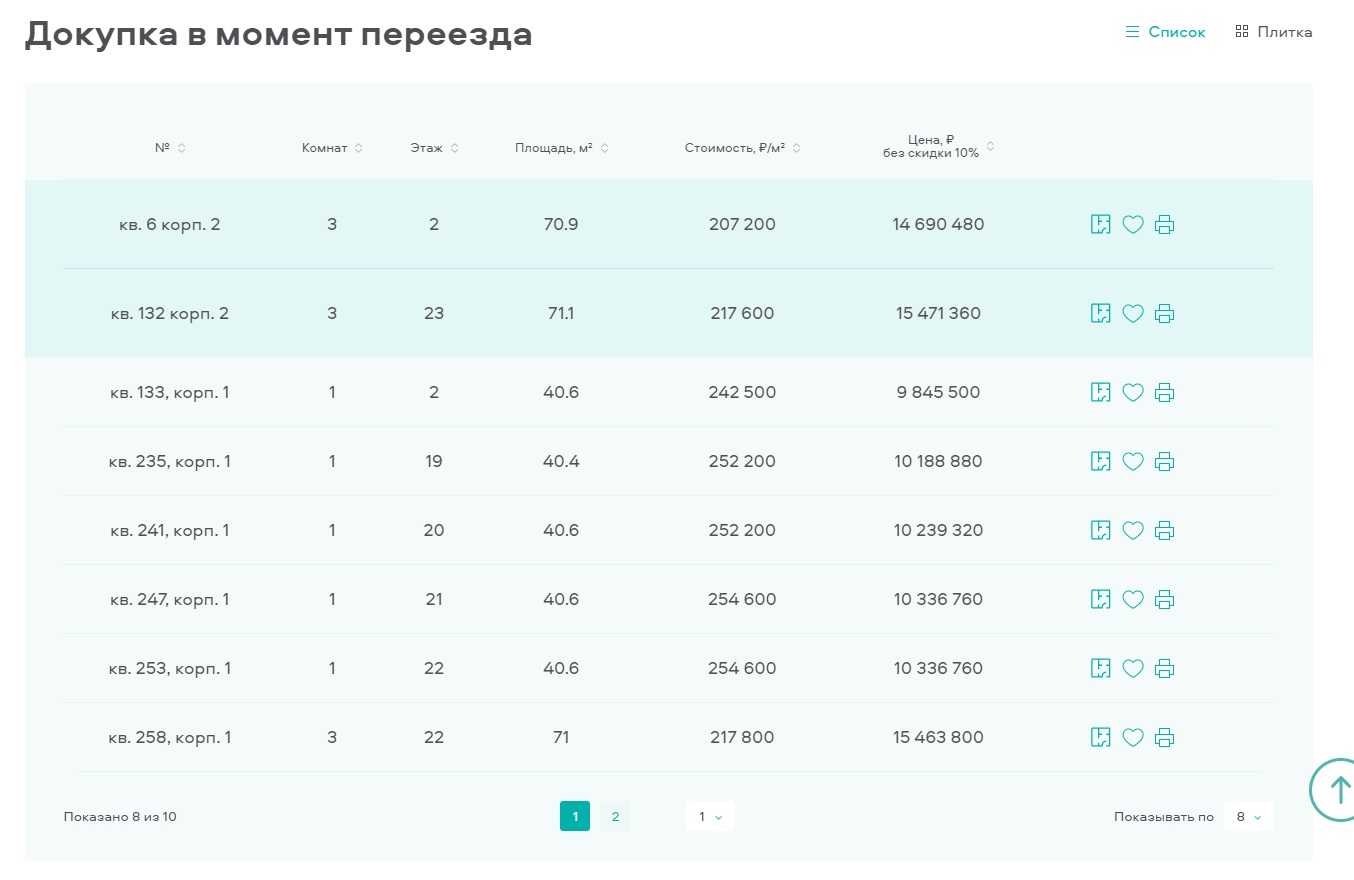1354x880 pixels.
Task: Click price 9 845 500
Action: click(x=938, y=393)
